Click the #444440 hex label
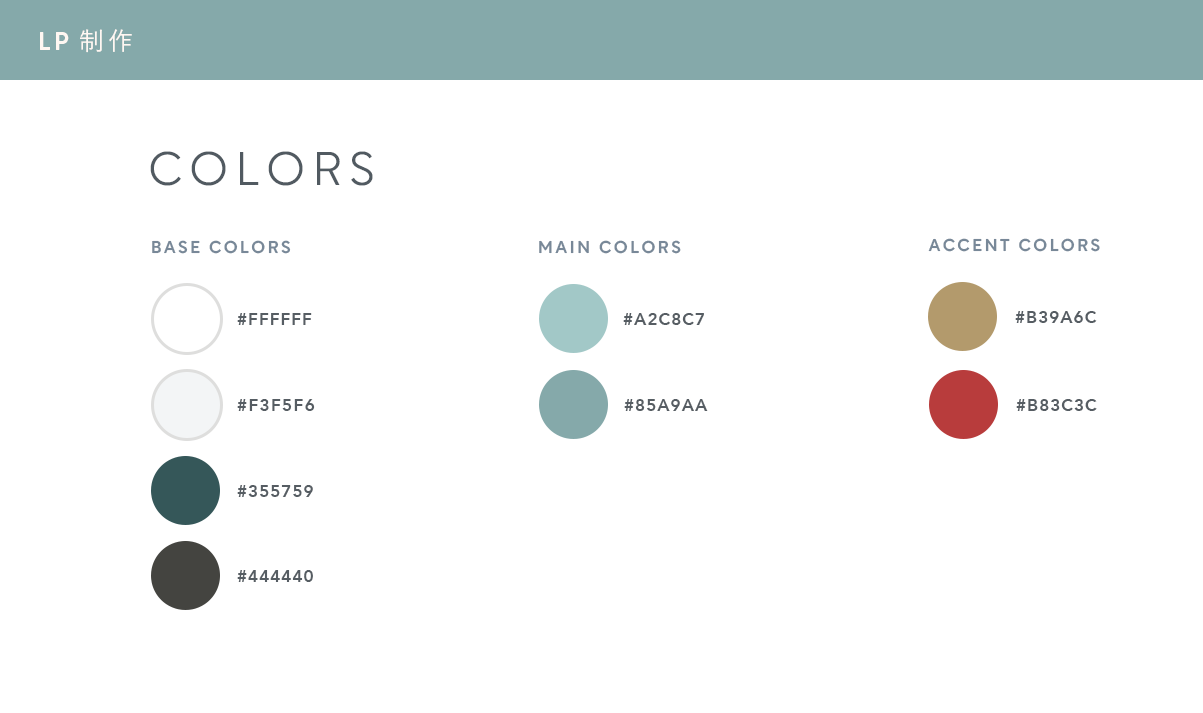 [x=276, y=576]
